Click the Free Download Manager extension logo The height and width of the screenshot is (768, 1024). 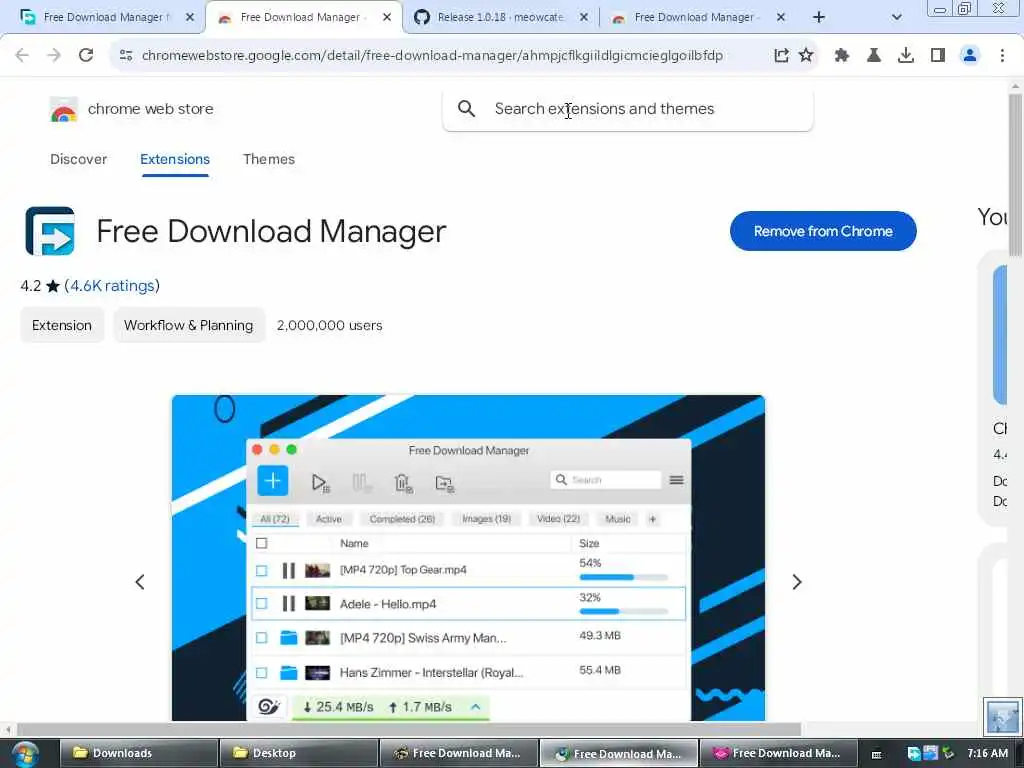(50, 231)
